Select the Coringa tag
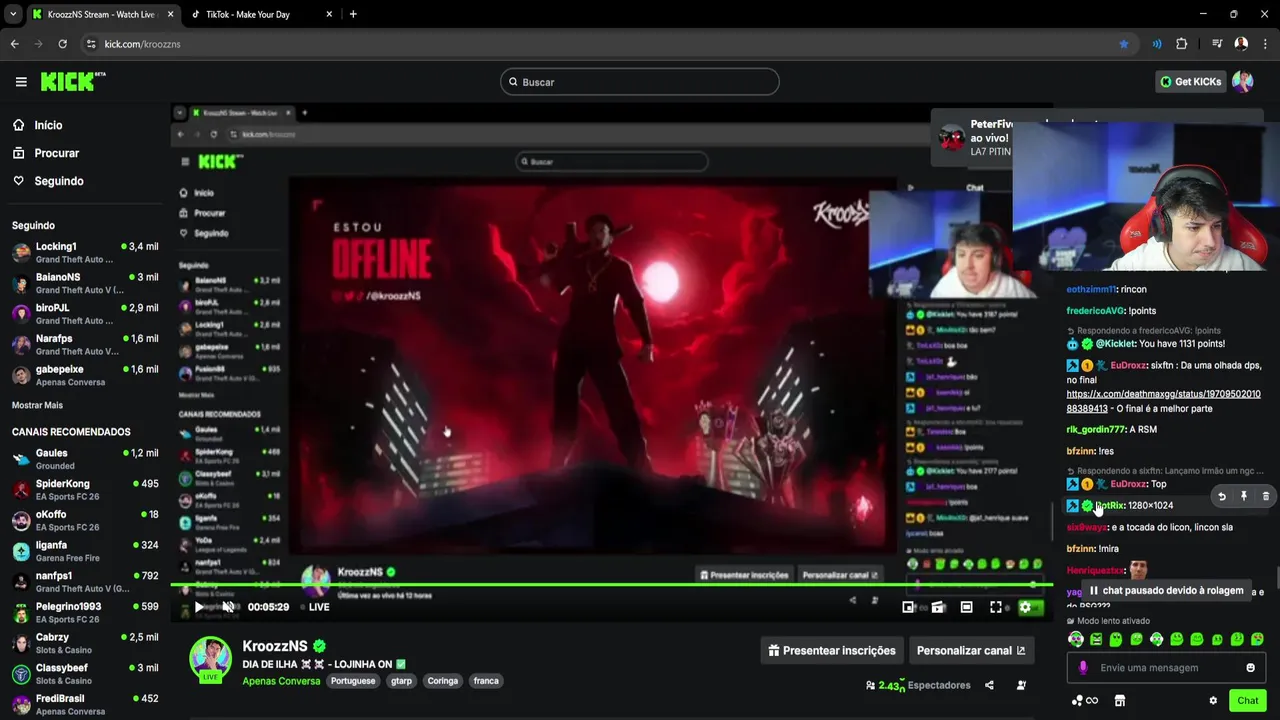The image size is (1280, 720). click(x=443, y=681)
